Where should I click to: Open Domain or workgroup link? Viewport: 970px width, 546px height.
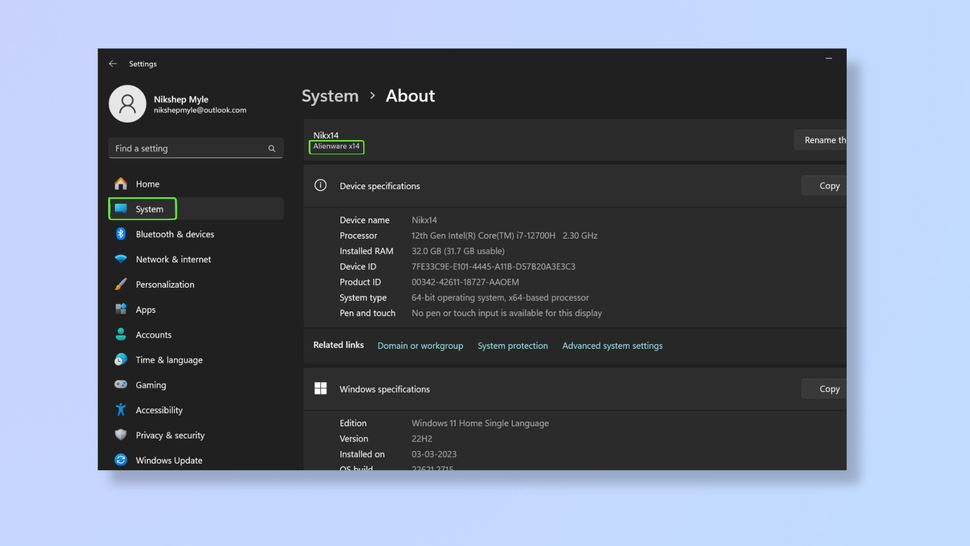coord(420,346)
